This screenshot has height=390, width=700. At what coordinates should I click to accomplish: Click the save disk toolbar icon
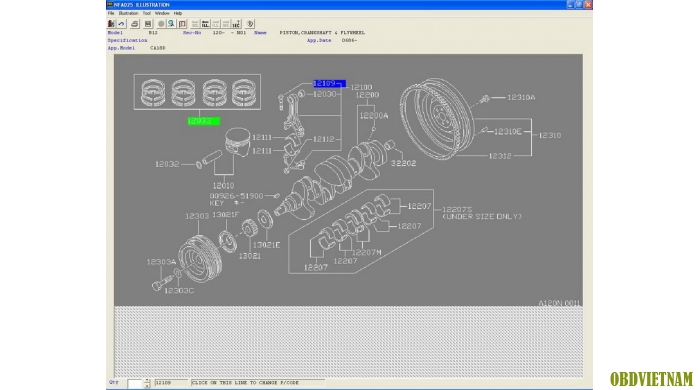148,24
